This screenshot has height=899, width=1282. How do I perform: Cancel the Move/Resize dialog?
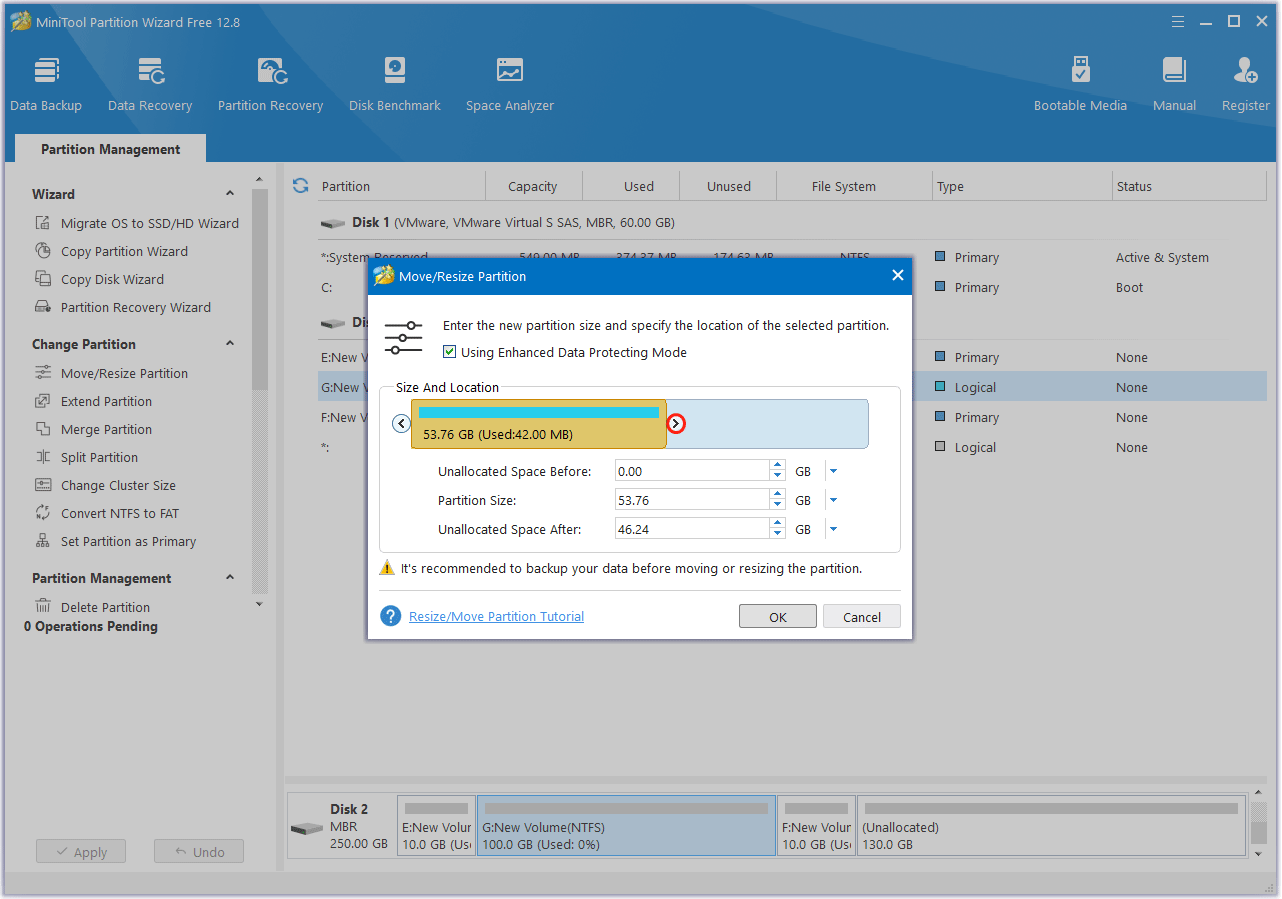(862, 617)
